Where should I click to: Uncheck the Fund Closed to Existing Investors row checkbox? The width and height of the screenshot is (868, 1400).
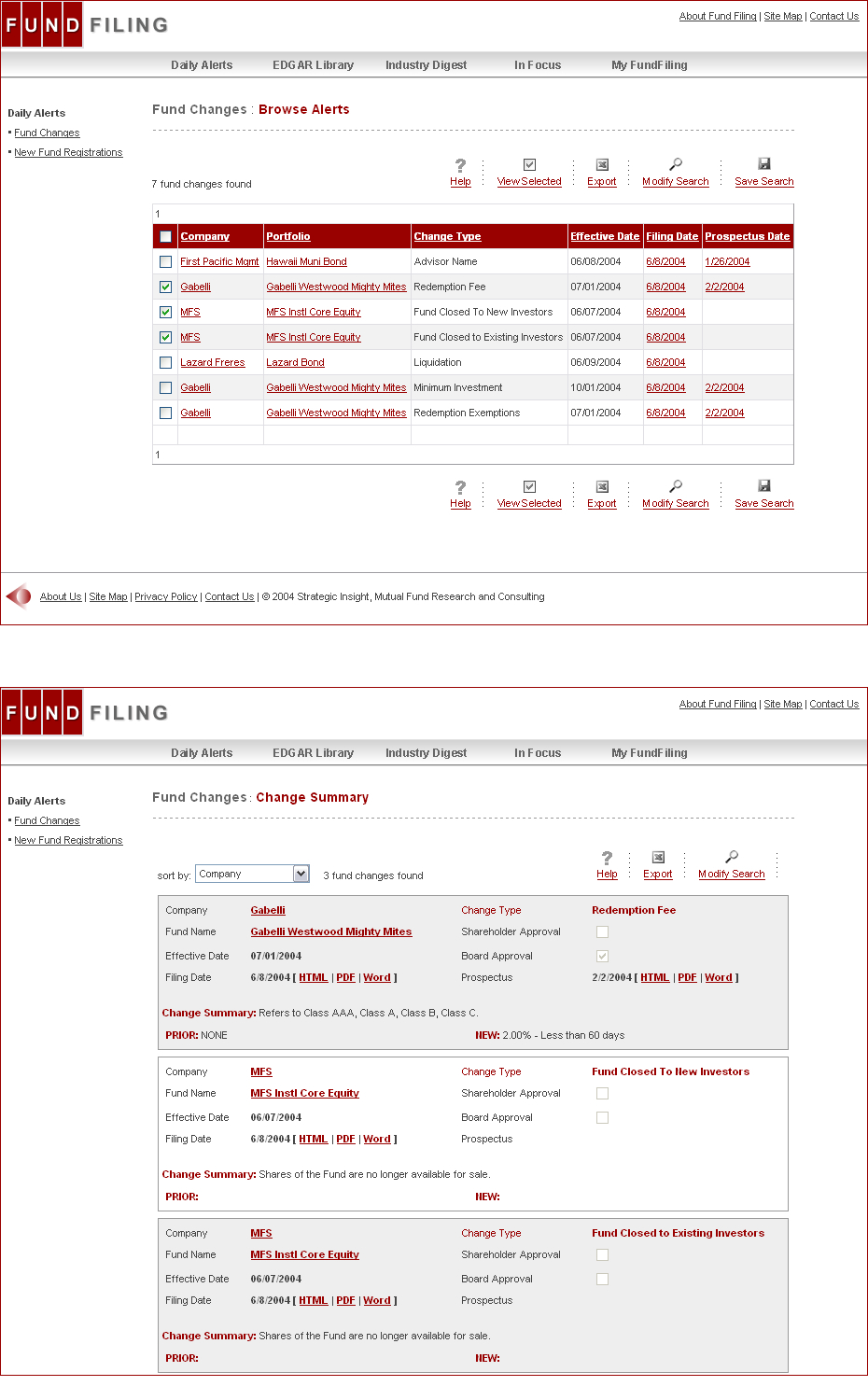tap(165, 338)
